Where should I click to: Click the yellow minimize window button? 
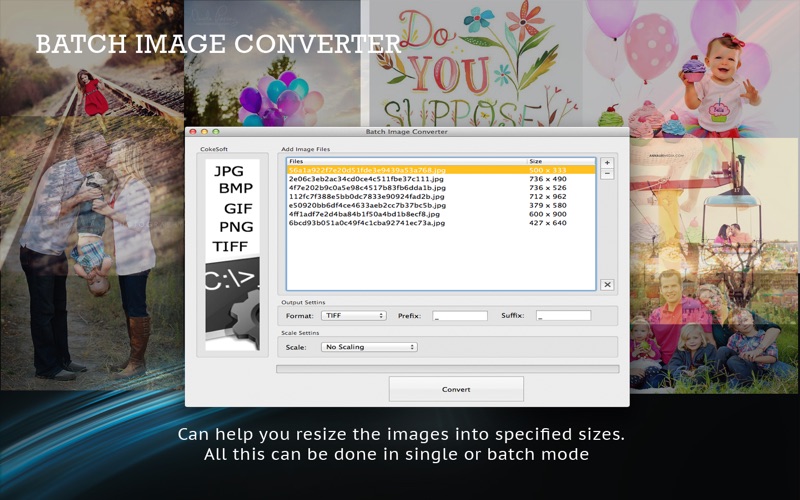point(203,132)
